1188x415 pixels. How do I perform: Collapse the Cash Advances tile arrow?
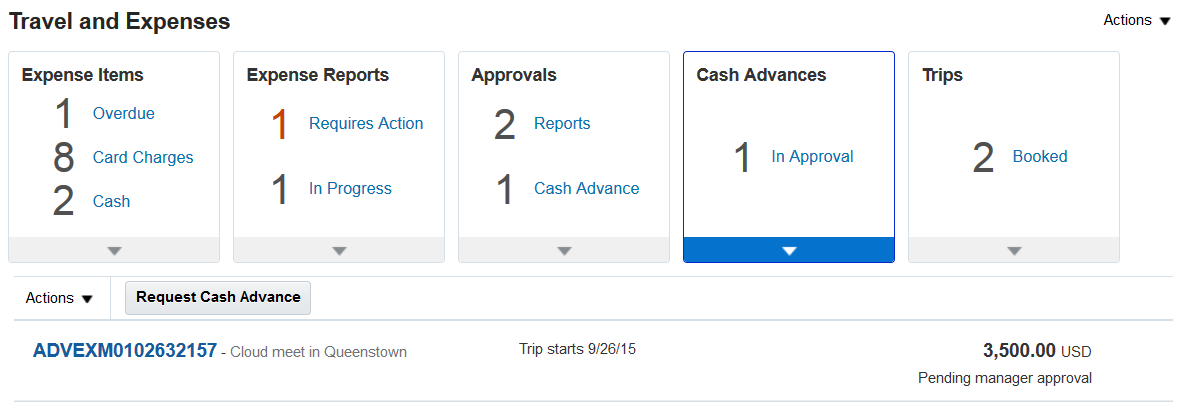(789, 250)
